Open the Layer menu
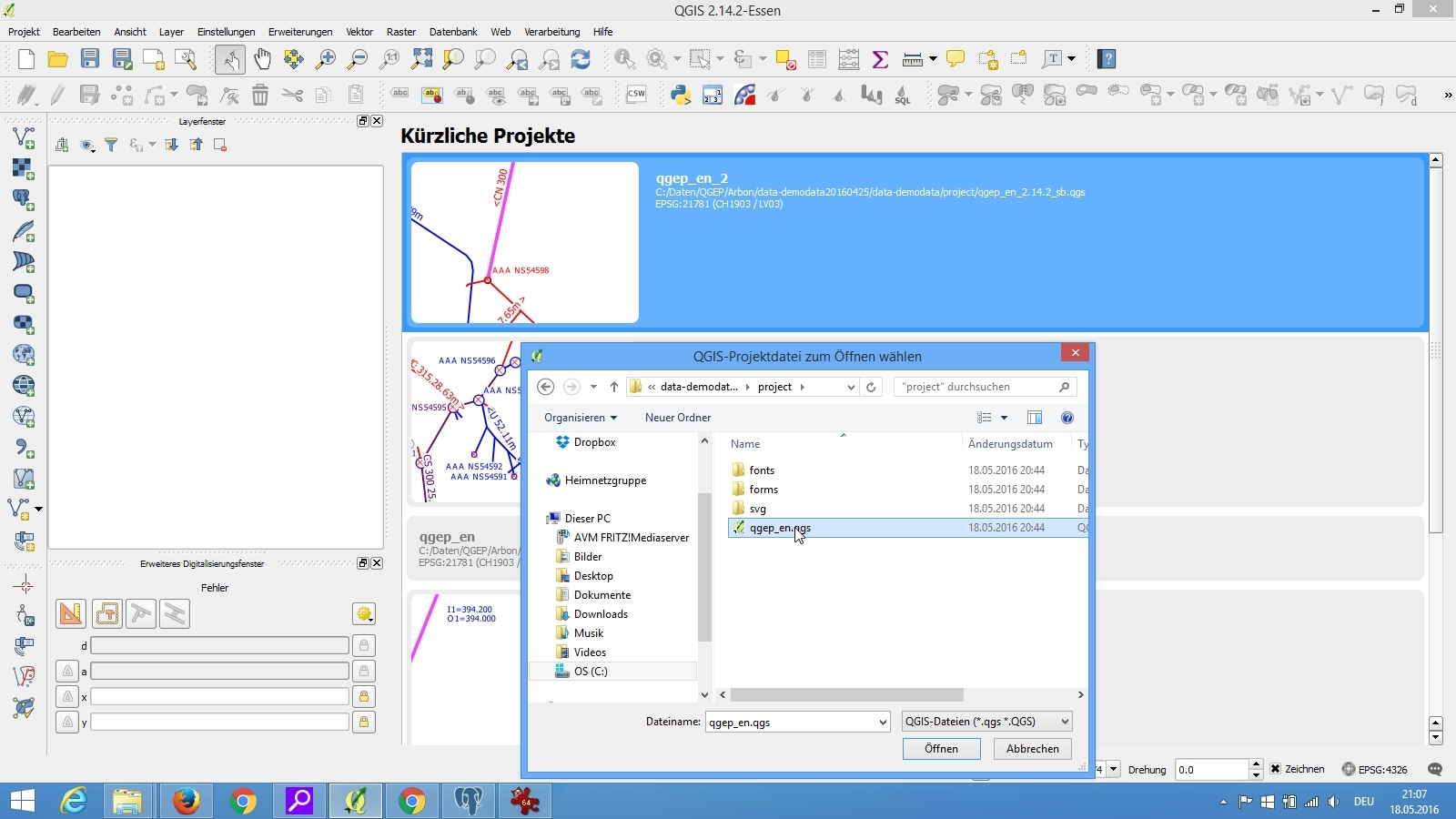This screenshot has width=1456, height=819. [171, 32]
